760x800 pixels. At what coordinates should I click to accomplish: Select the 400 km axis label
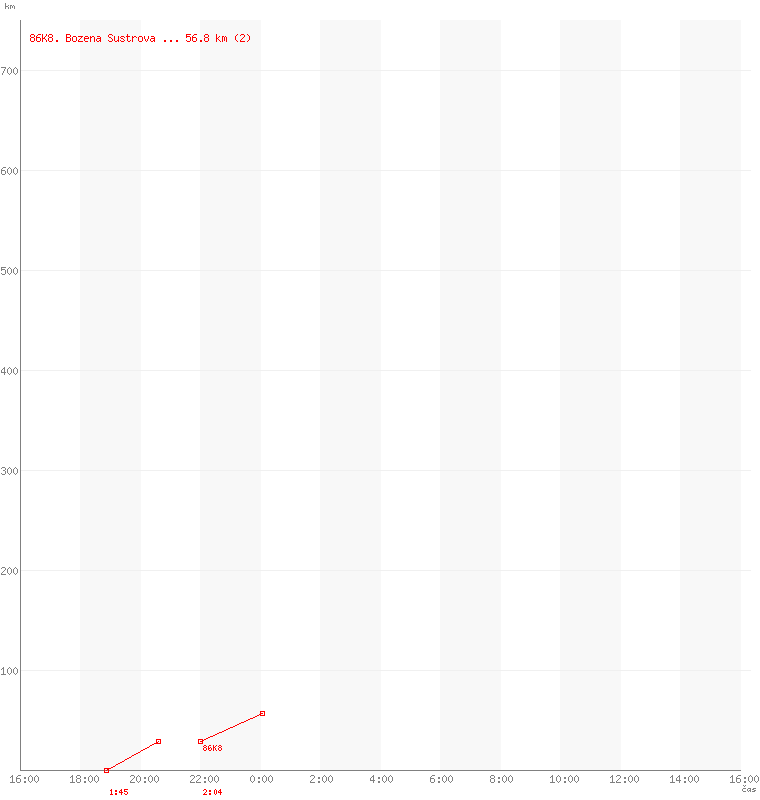(x=11, y=370)
